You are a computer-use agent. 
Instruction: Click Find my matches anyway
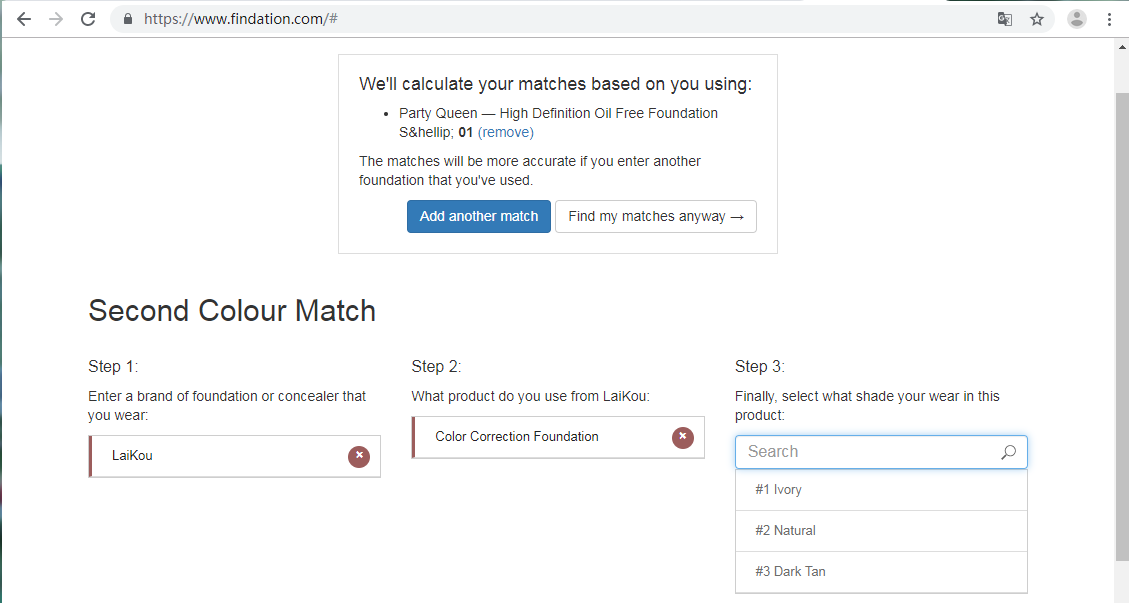tap(656, 216)
